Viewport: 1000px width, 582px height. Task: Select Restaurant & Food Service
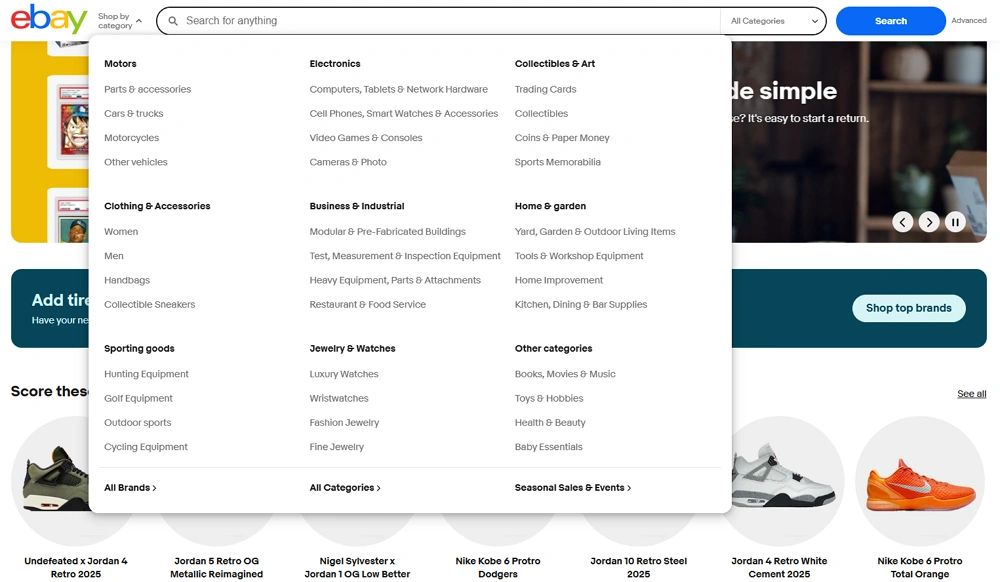tap(367, 304)
